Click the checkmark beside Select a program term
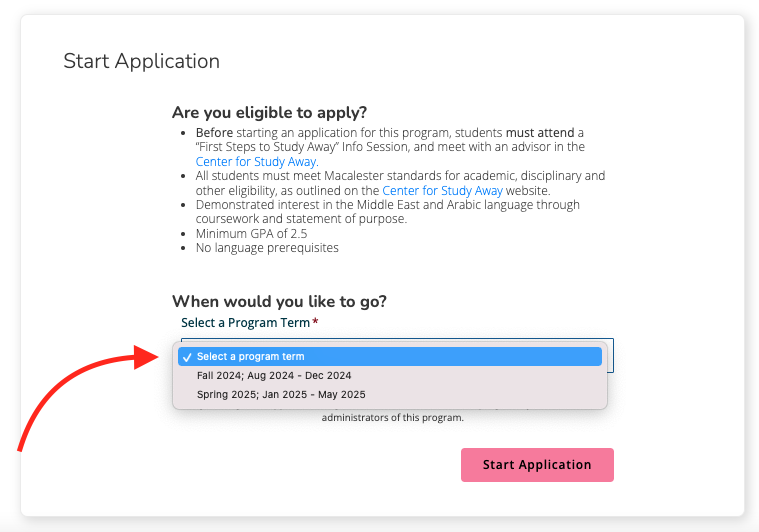The image size is (759, 532). pyautogui.click(x=187, y=357)
